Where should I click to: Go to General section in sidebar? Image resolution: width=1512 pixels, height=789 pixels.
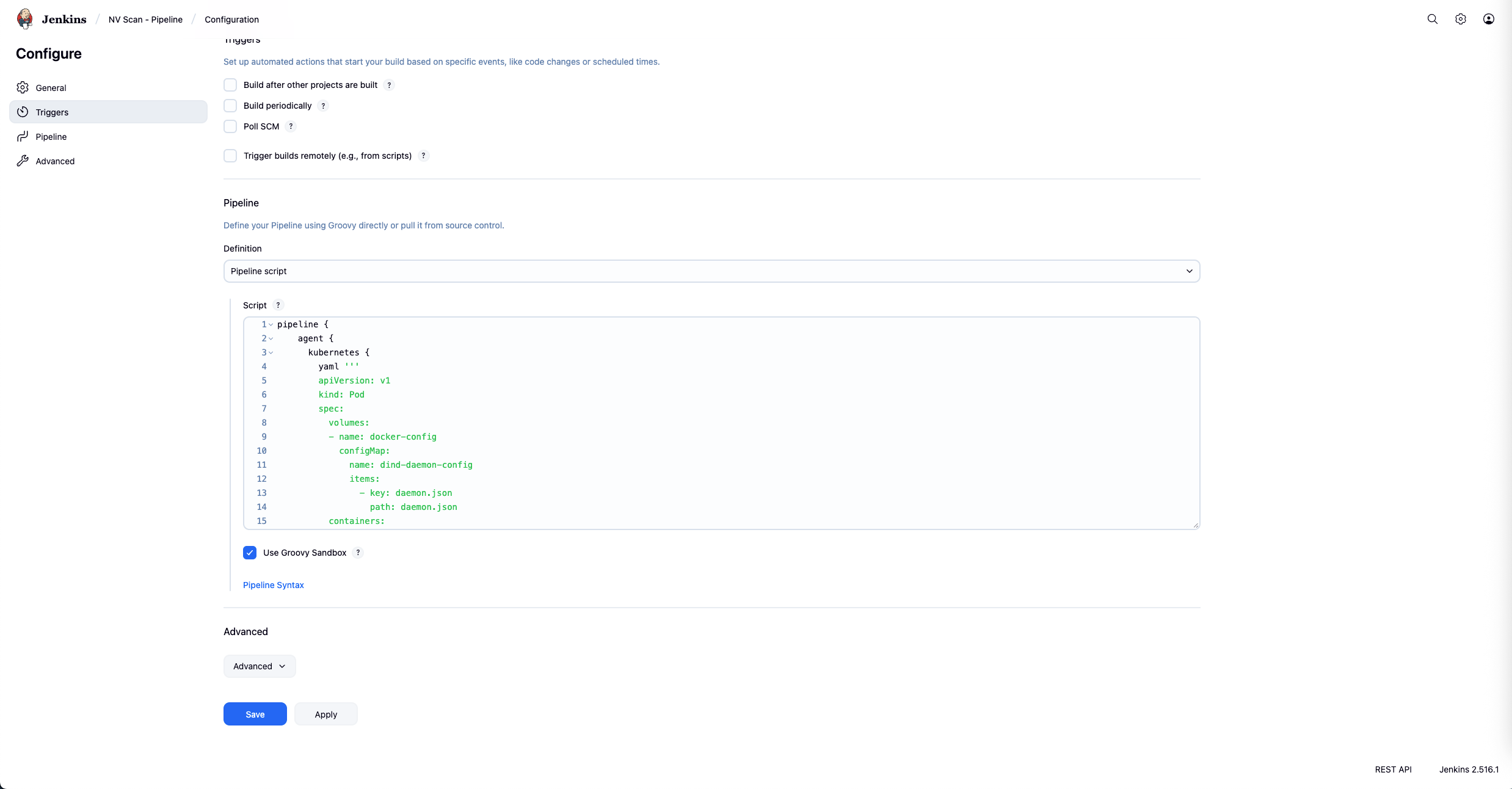(51, 88)
